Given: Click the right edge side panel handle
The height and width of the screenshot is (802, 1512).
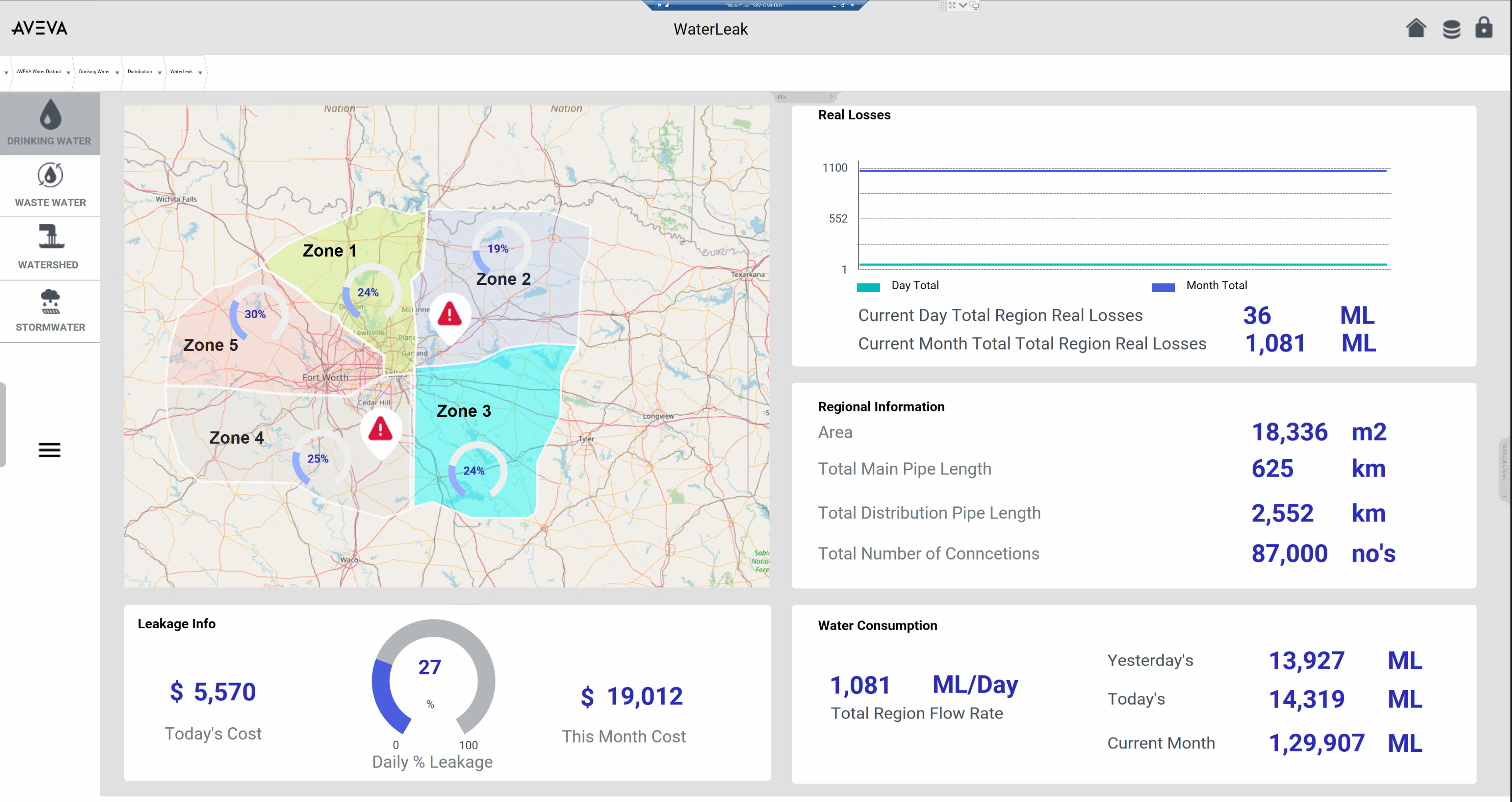Looking at the screenshot, I should pos(1505,469).
